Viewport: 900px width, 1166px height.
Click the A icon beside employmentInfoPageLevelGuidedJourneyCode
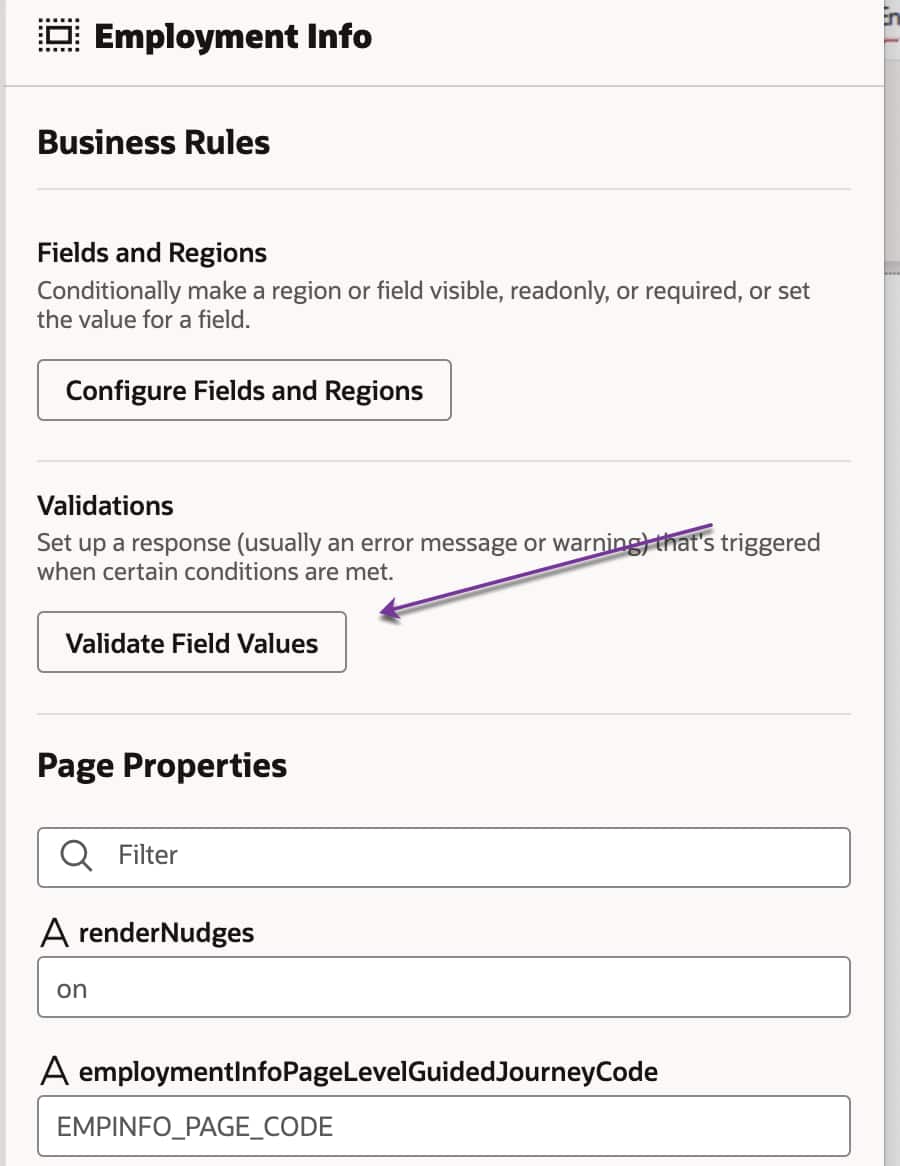[52, 1071]
